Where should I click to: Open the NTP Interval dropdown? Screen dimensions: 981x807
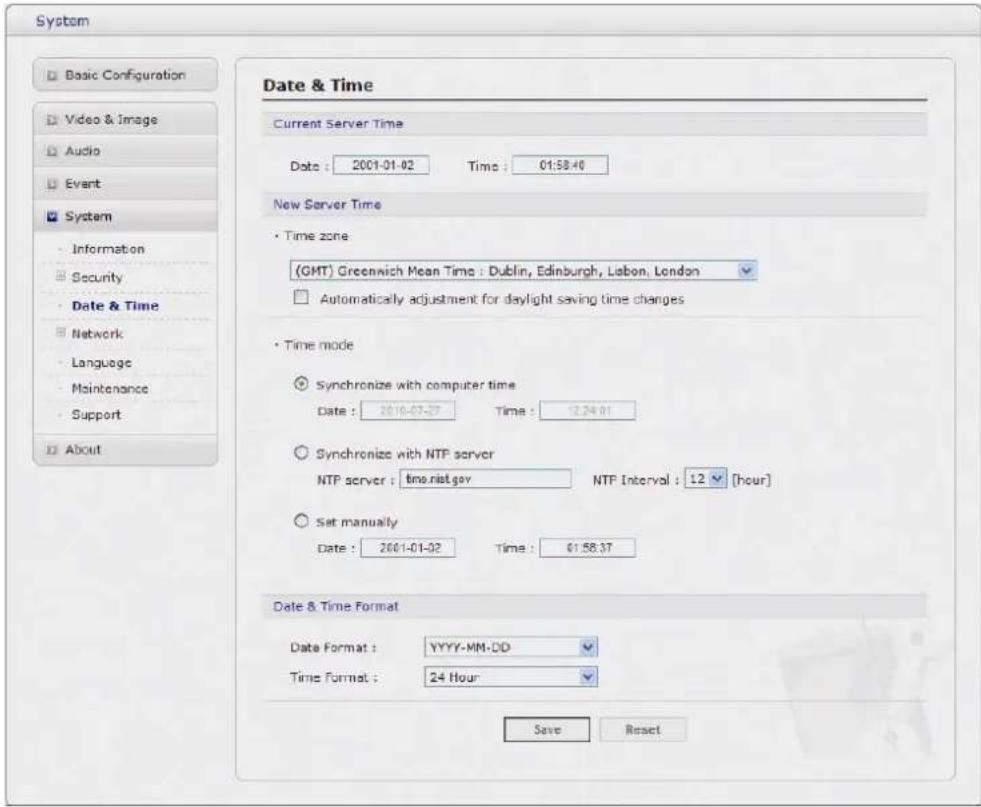(x=706, y=479)
